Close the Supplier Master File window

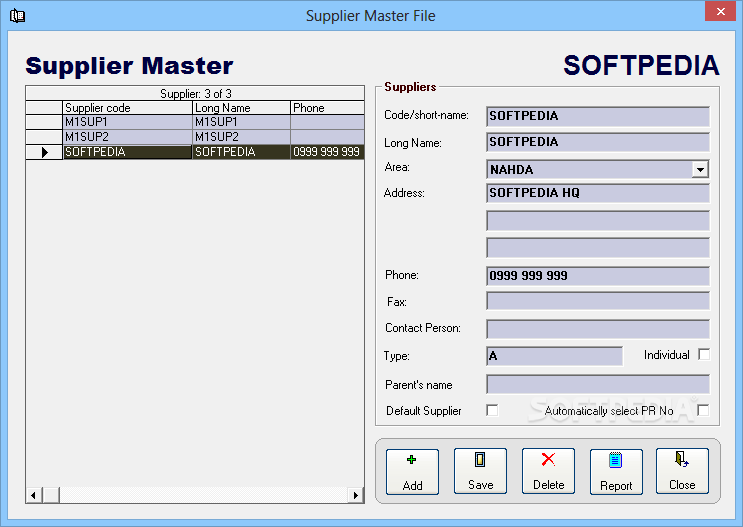click(x=720, y=11)
